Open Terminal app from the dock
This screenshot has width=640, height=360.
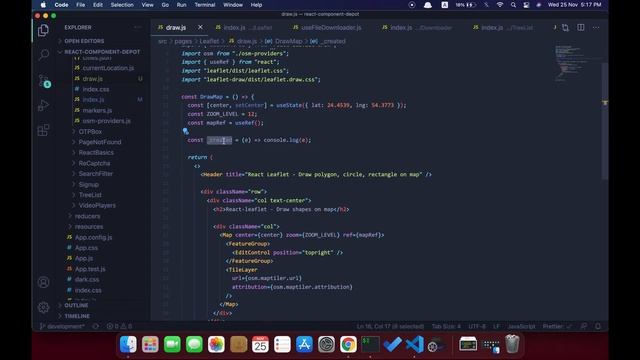click(370, 344)
